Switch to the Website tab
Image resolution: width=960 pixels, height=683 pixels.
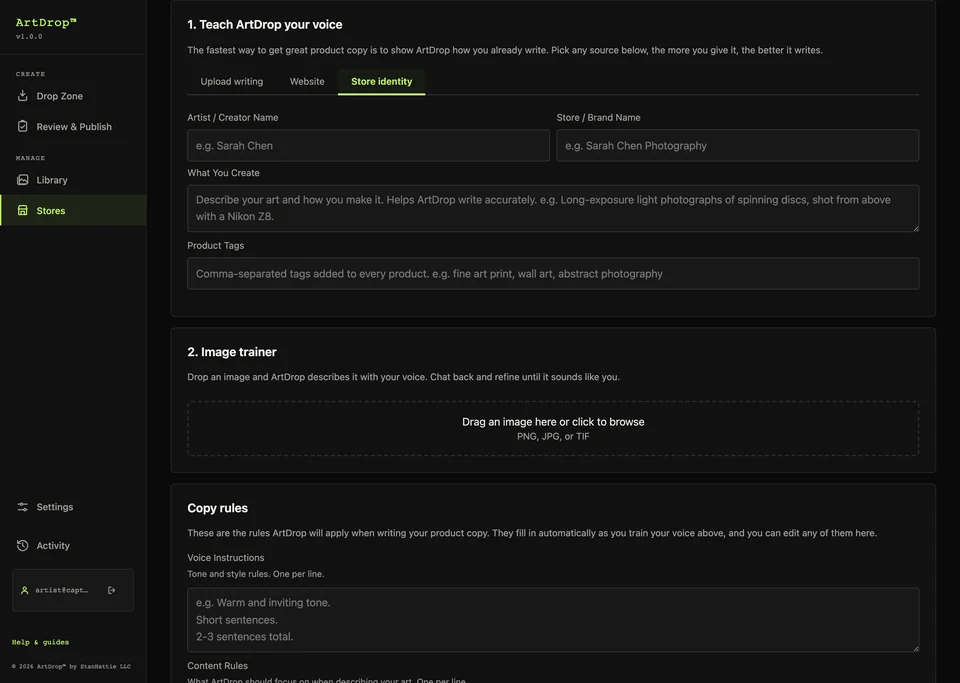point(307,81)
